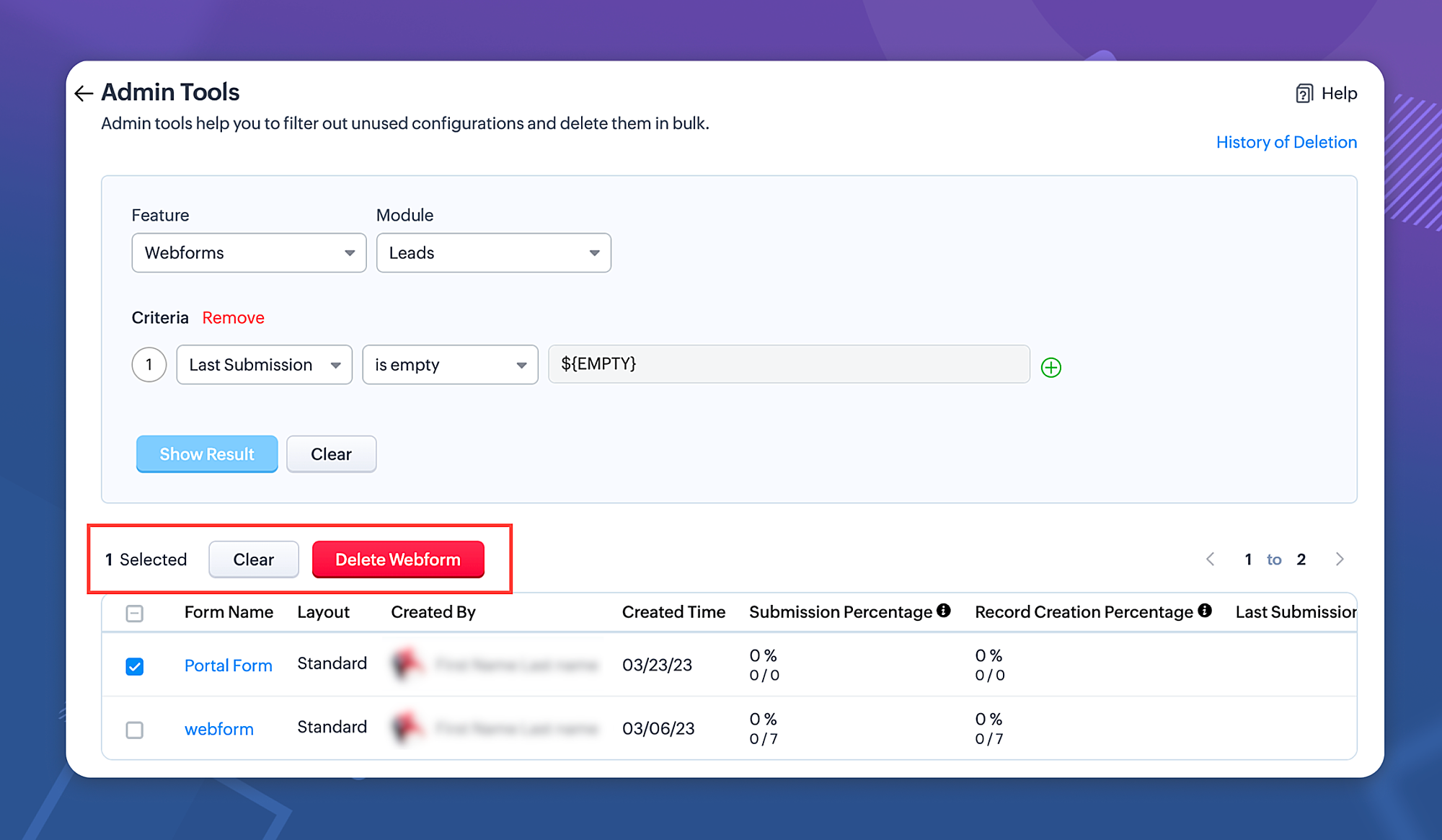Viewport: 1442px width, 840px height.
Task: Click the red Remove criteria link
Action: click(233, 318)
